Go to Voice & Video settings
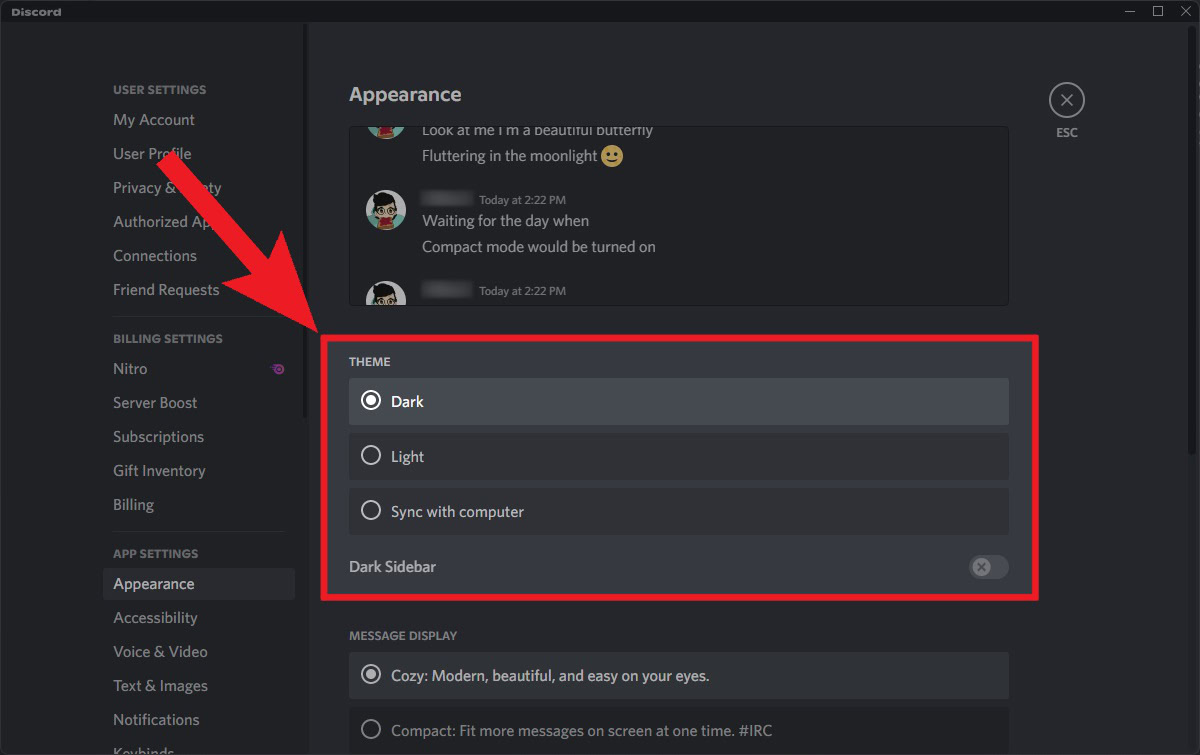1200x755 pixels. [160, 652]
